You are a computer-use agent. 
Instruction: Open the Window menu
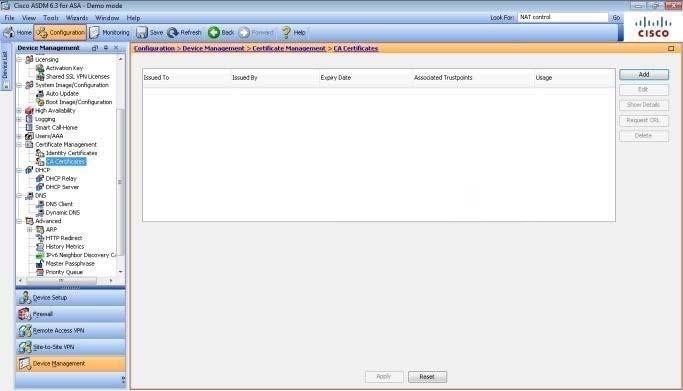tap(107, 18)
